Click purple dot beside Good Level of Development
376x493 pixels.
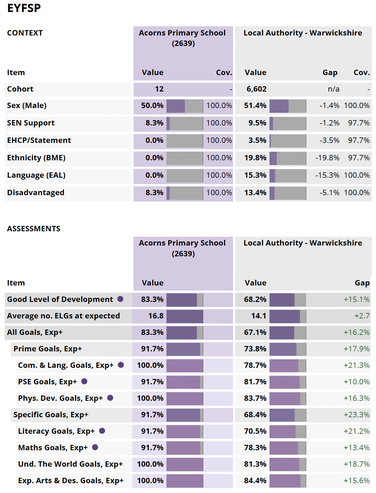coord(120,299)
